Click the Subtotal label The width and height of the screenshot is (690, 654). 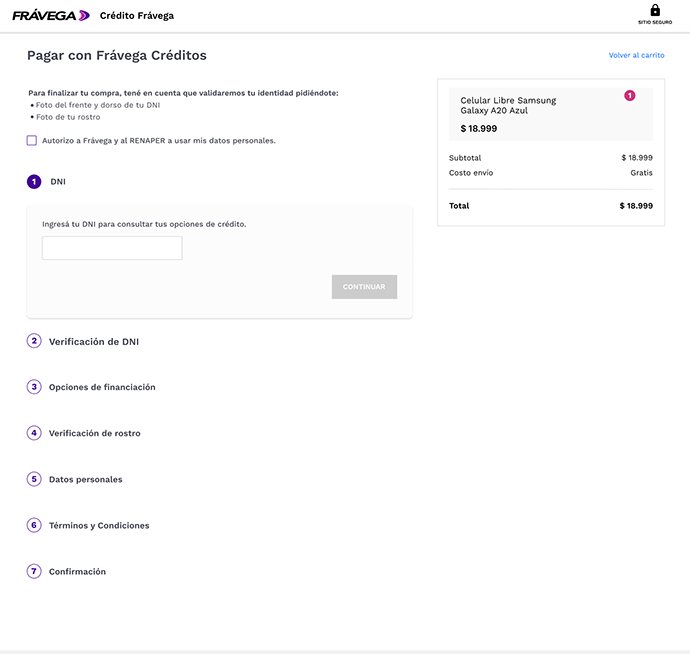click(x=465, y=158)
